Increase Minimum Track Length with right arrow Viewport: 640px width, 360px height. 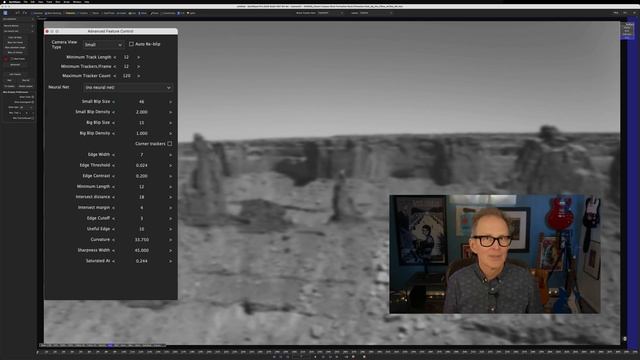[138, 57]
